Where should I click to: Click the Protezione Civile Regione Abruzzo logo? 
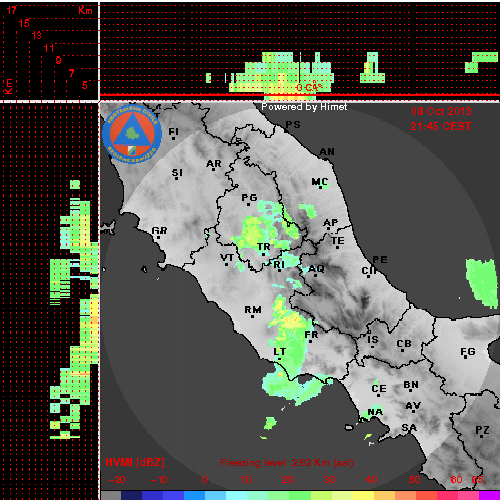pos(132,134)
